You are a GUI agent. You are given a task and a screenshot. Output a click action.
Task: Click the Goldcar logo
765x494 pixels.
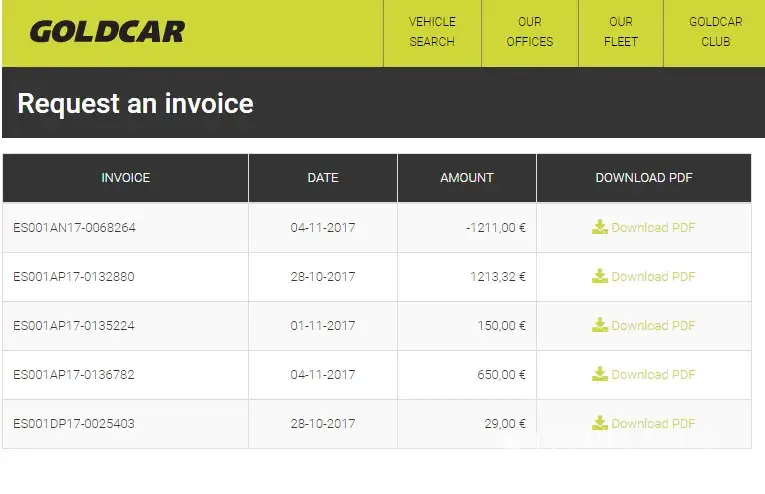pyautogui.click(x=107, y=32)
